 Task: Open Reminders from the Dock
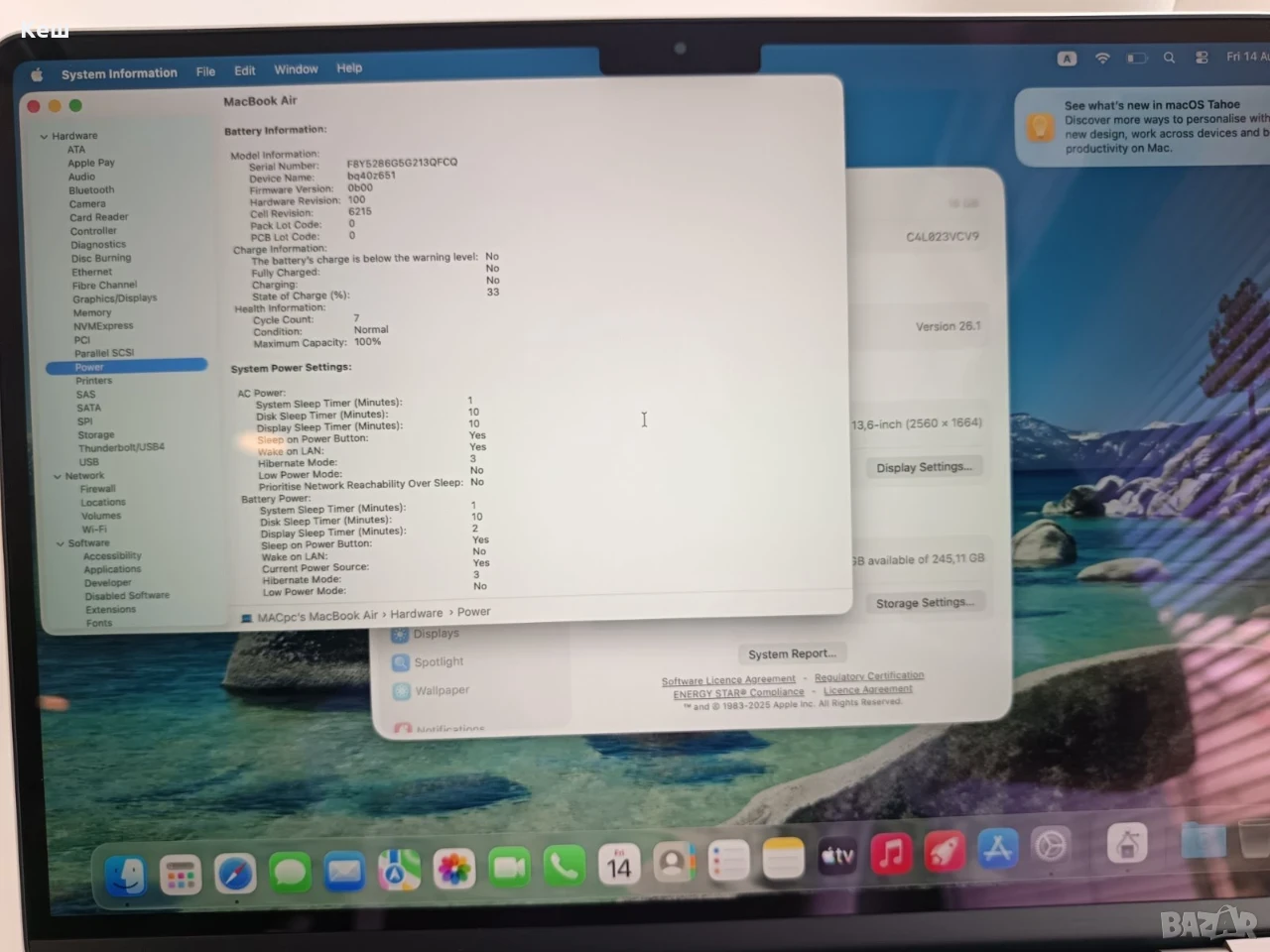click(728, 862)
